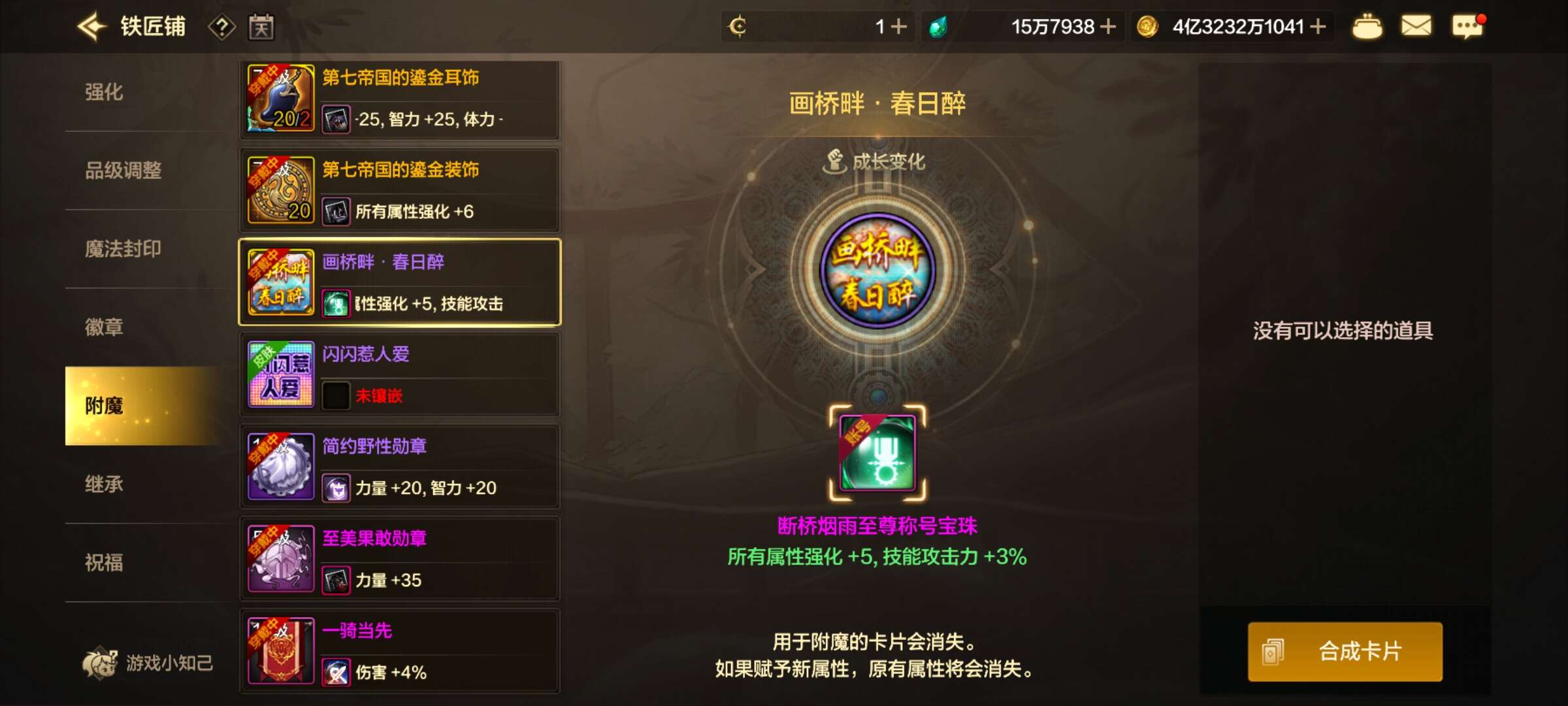The height and width of the screenshot is (706, 1568).
Task: Select the 闪闪惹人爱 unsocketed item
Action: pyautogui.click(x=400, y=375)
